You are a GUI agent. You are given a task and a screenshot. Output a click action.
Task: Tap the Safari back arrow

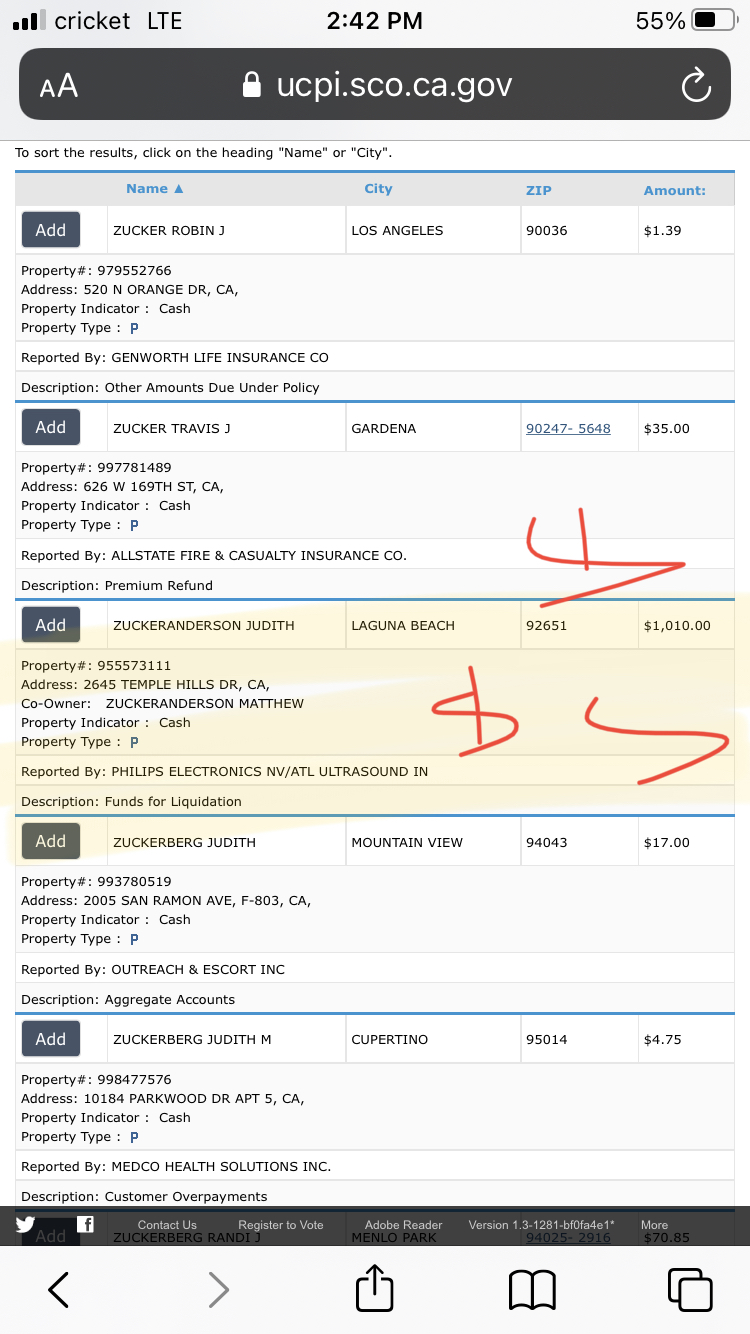click(x=59, y=1289)
